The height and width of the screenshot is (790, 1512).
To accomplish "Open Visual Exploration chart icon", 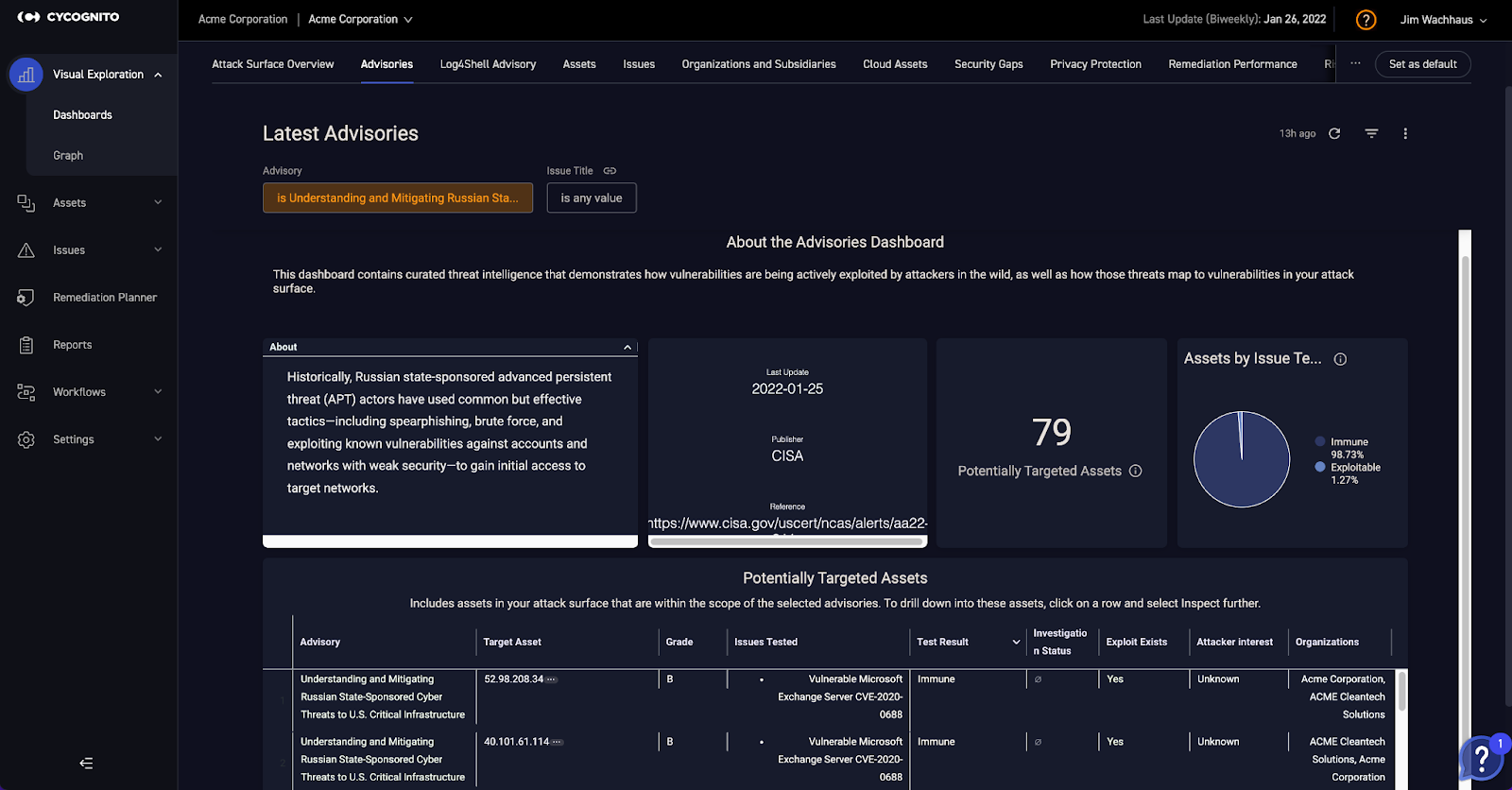I will [26, 75].
